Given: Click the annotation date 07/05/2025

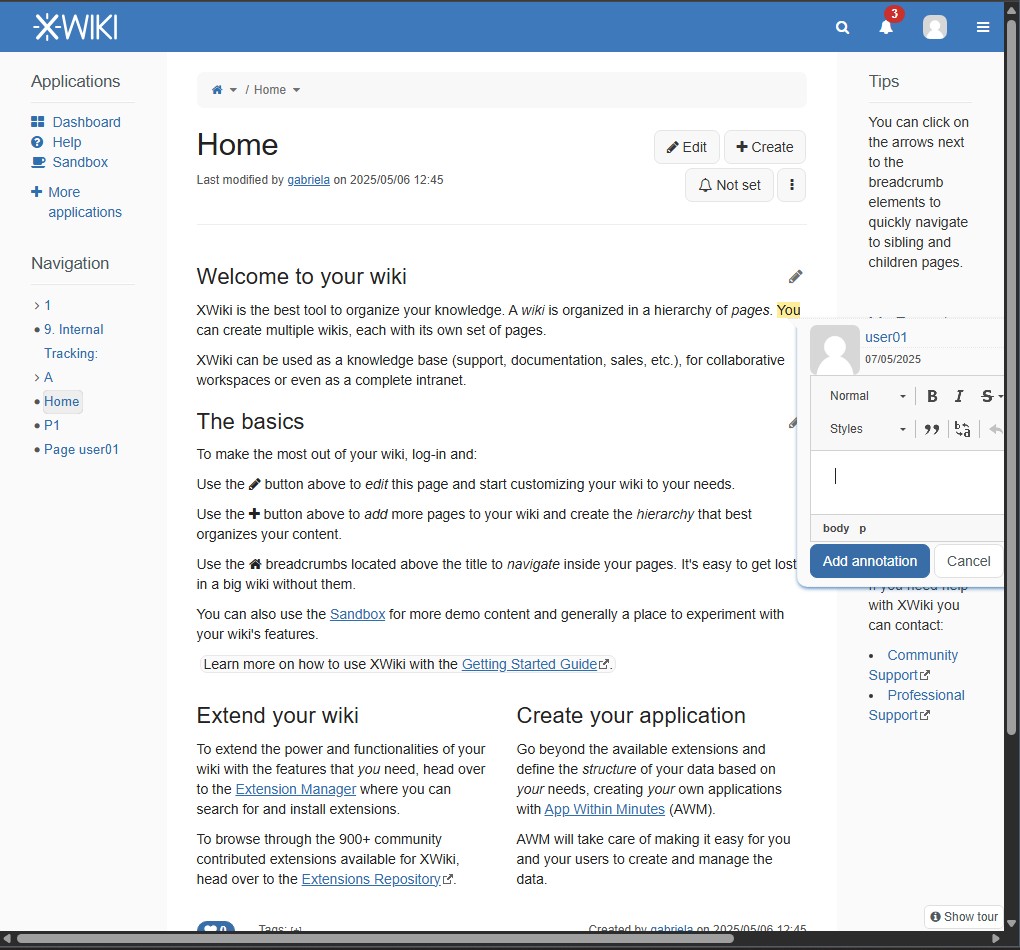Looking at the screenshot, I should click(x=892, y=359).
